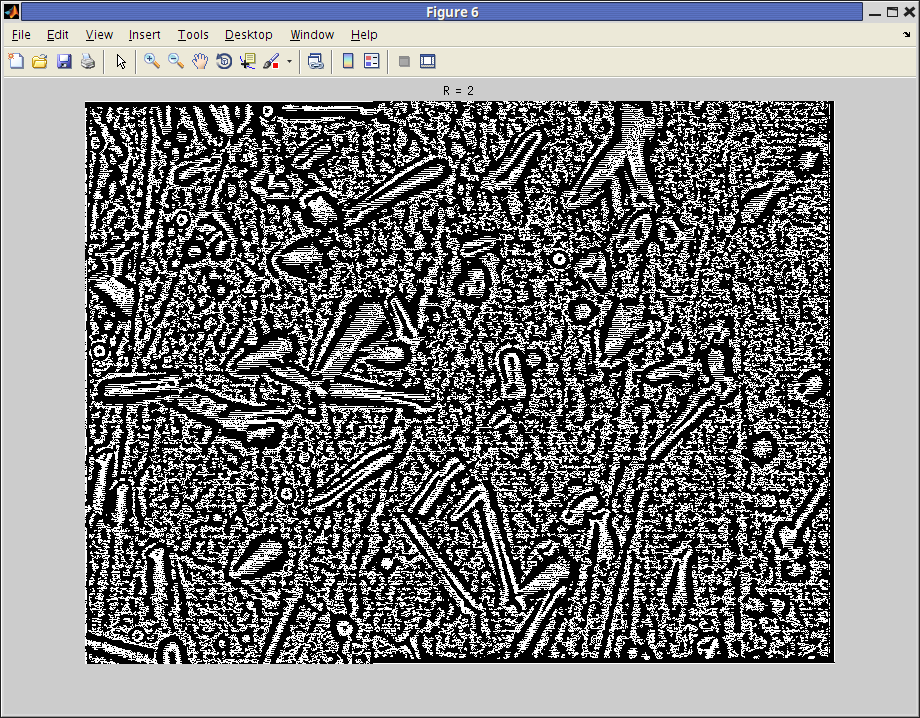
Task: Click the New Figure icon
Action: click(16, 61)
